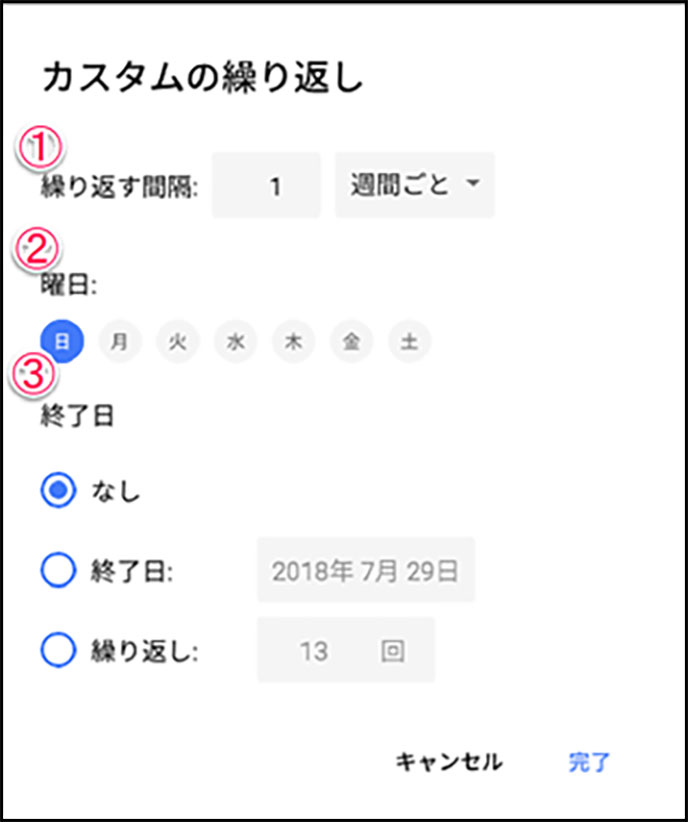Click the 完了 button

[x=589, y=763]
